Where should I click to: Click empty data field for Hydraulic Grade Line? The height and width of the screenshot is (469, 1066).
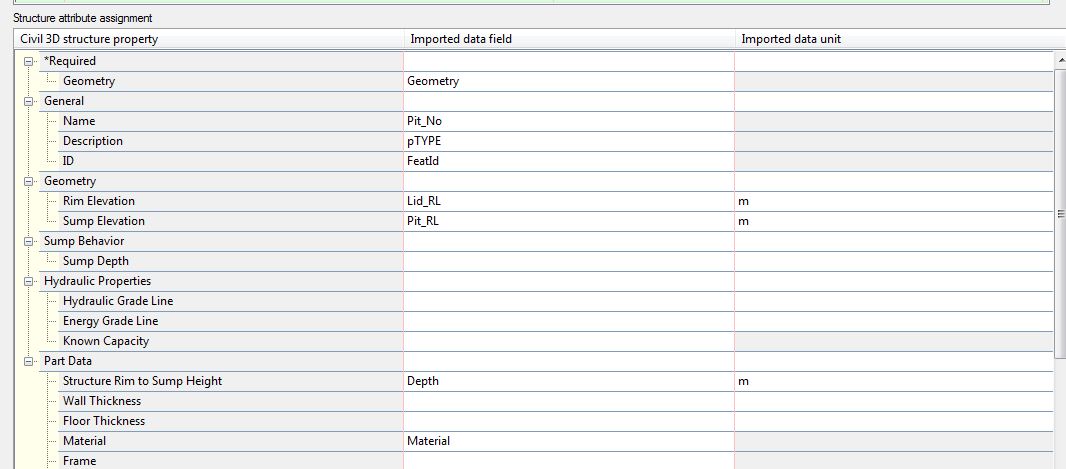click(x=569, y=301)
